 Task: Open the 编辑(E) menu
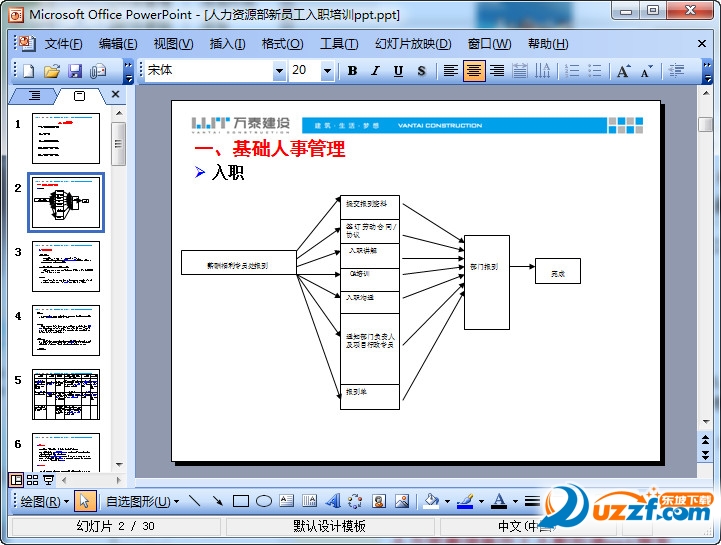click(x=118, y=44)
